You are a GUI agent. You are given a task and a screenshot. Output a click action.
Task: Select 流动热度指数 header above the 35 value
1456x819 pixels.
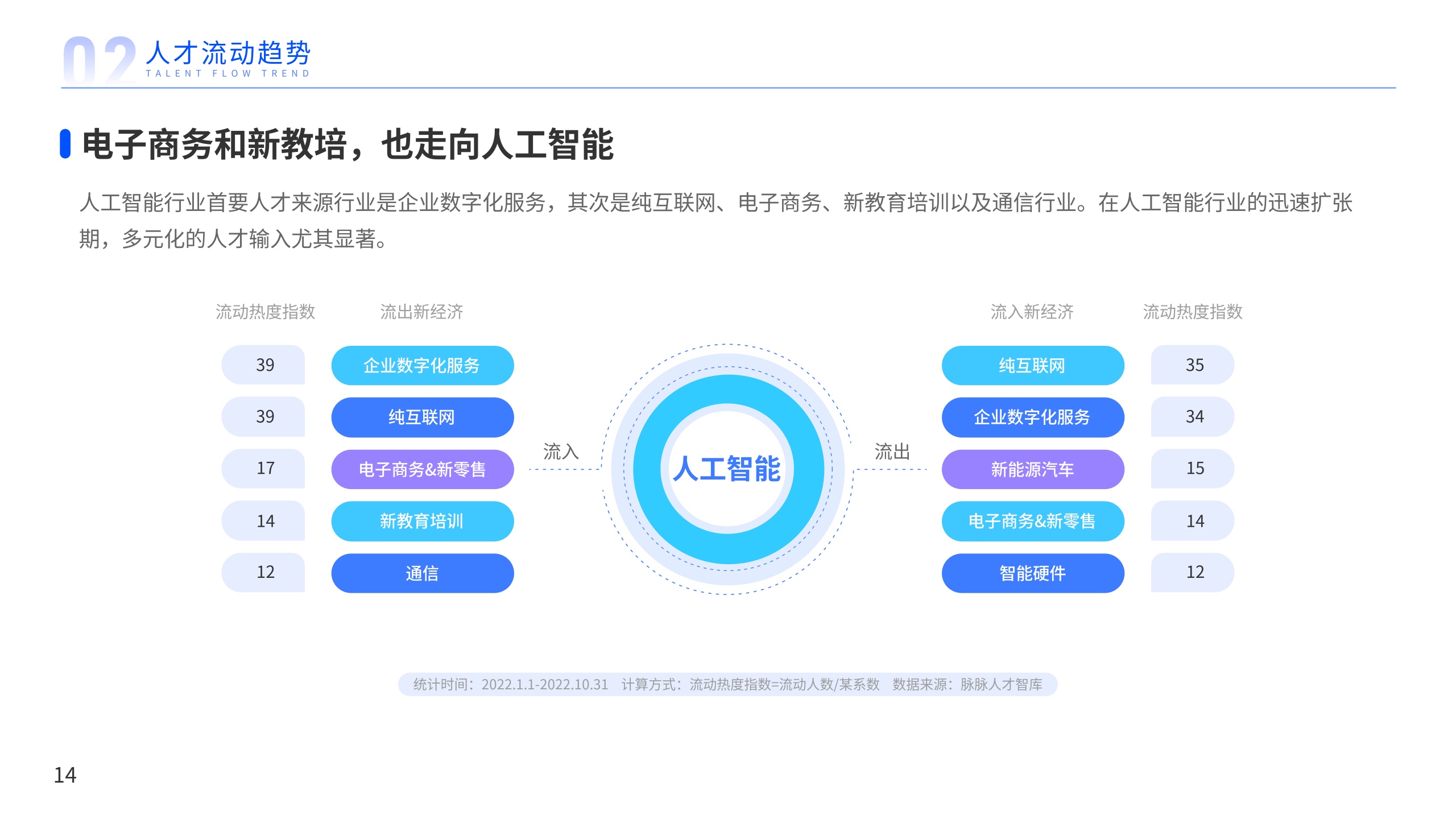click(1193, 312)
